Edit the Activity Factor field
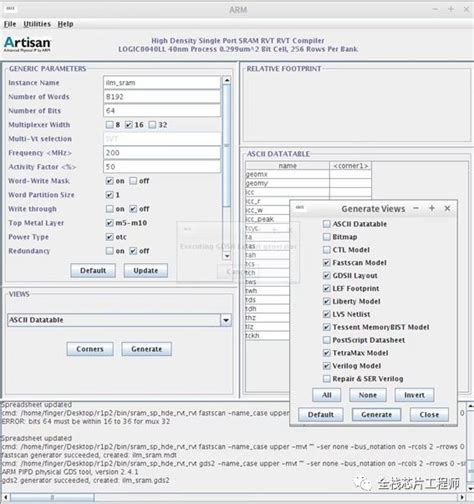Screen dimensions: 474x504 pyautogui.click(x=162, y=167)
